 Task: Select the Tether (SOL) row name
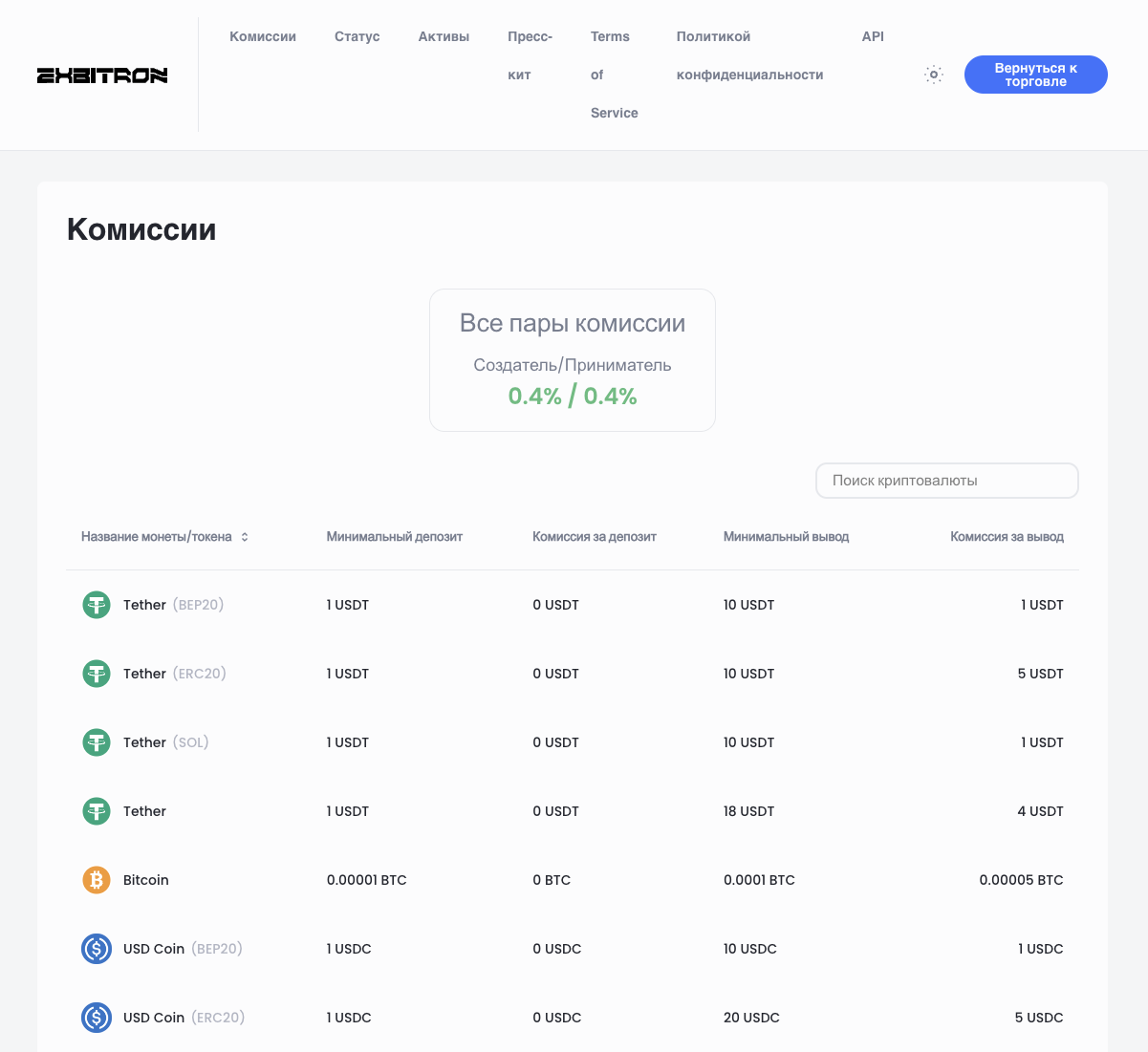[166, 742]
